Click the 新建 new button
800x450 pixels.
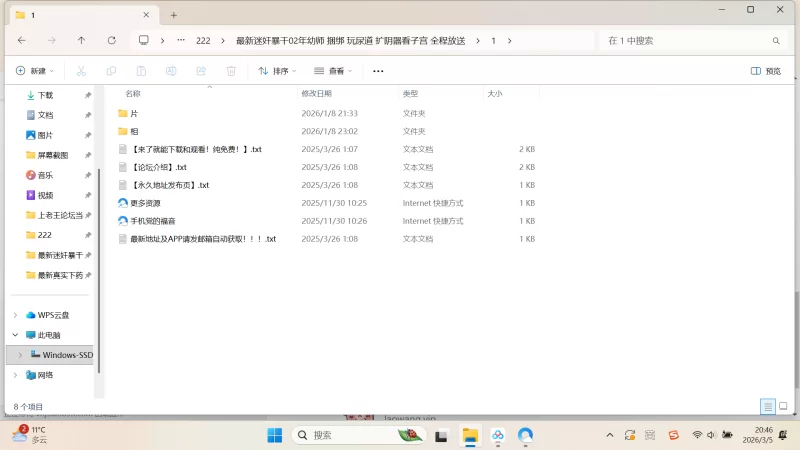[x=34, y=71]
